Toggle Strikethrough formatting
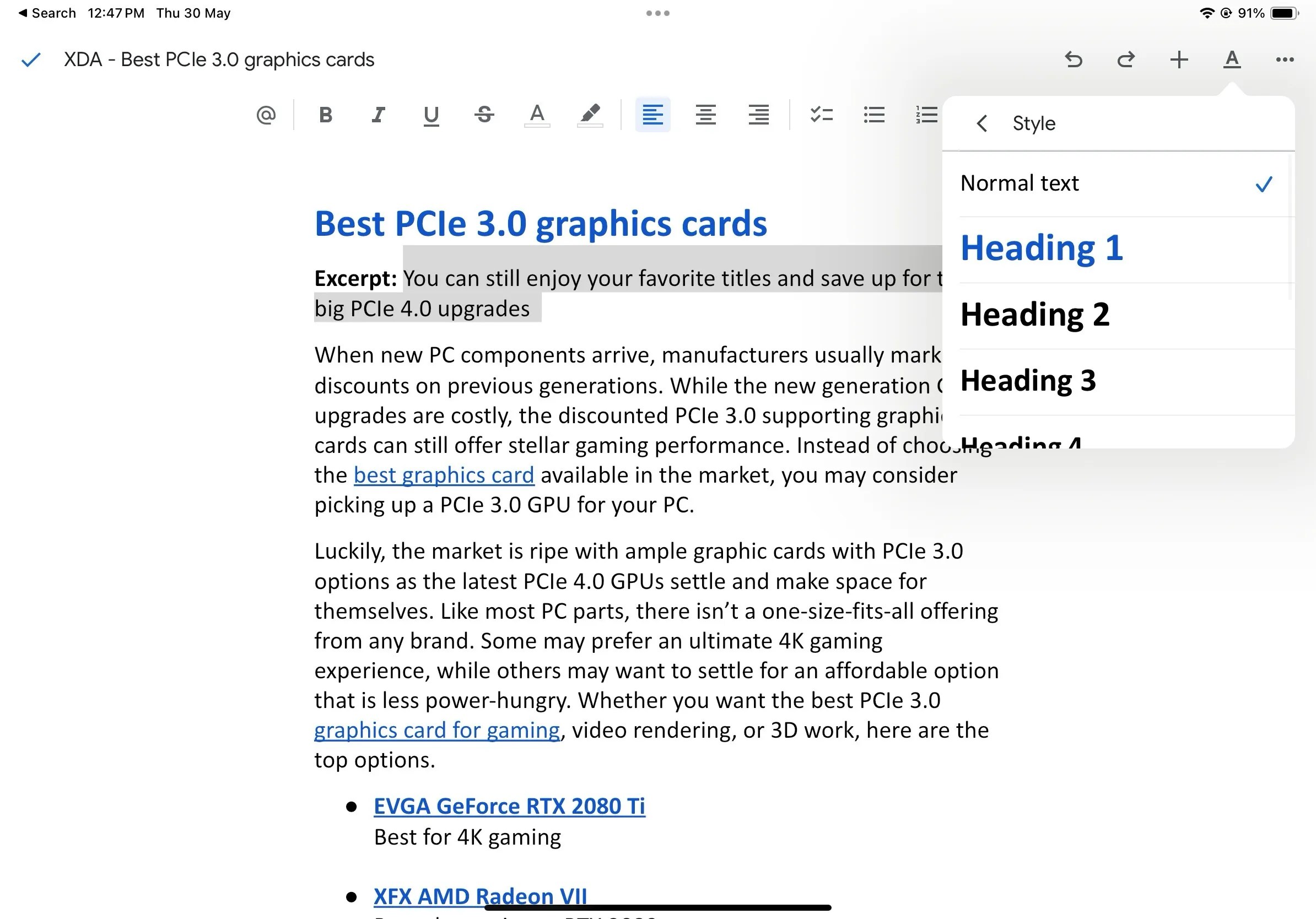The width and height of the screenshot is (1316, 919). click(484, 115)
